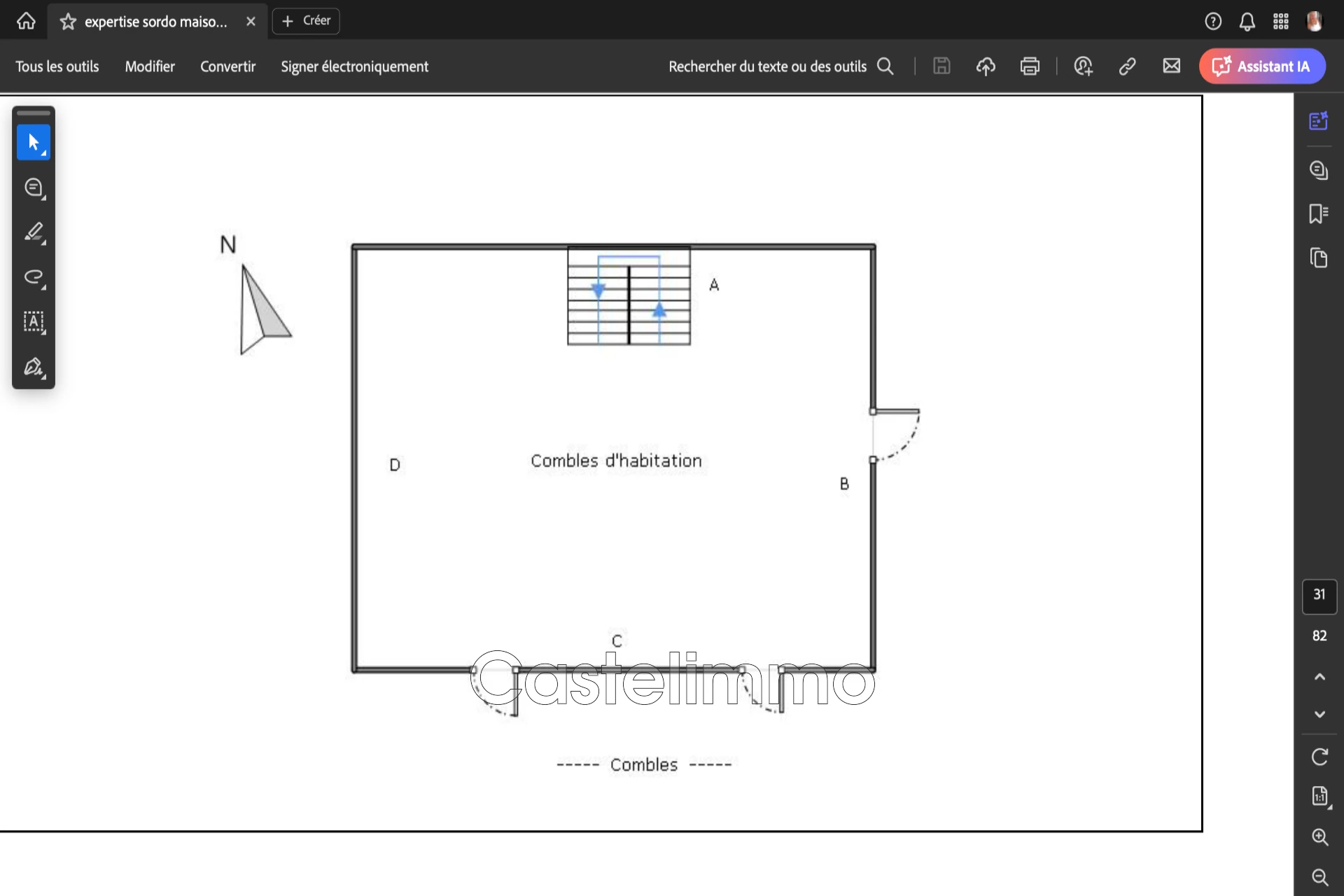Select the sign with pen tool

(34, 367)
